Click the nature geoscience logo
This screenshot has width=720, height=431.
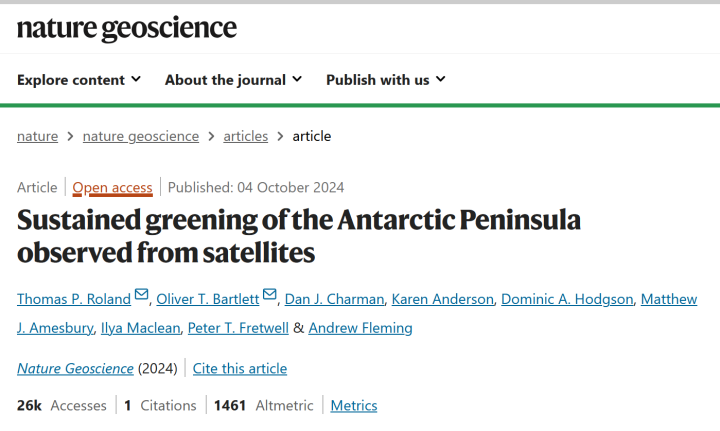tap(127, 28)
